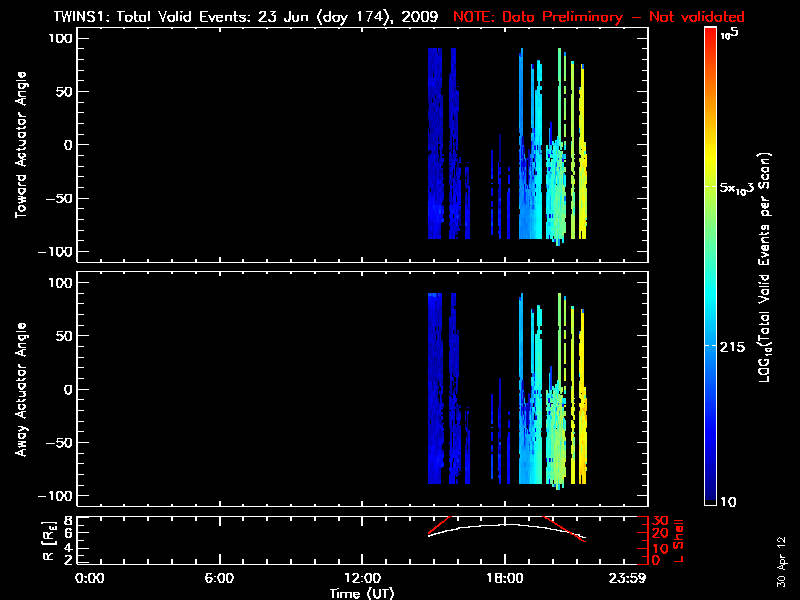Click the white orbit curve peak in the bottom panel

507,525
